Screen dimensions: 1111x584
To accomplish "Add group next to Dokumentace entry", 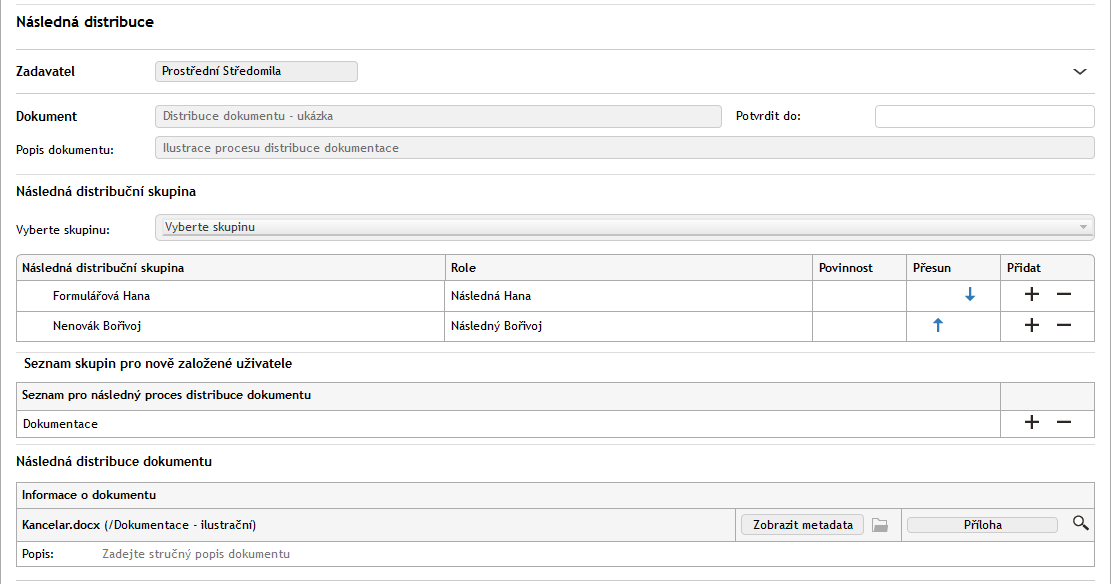I will (1032, 423).
